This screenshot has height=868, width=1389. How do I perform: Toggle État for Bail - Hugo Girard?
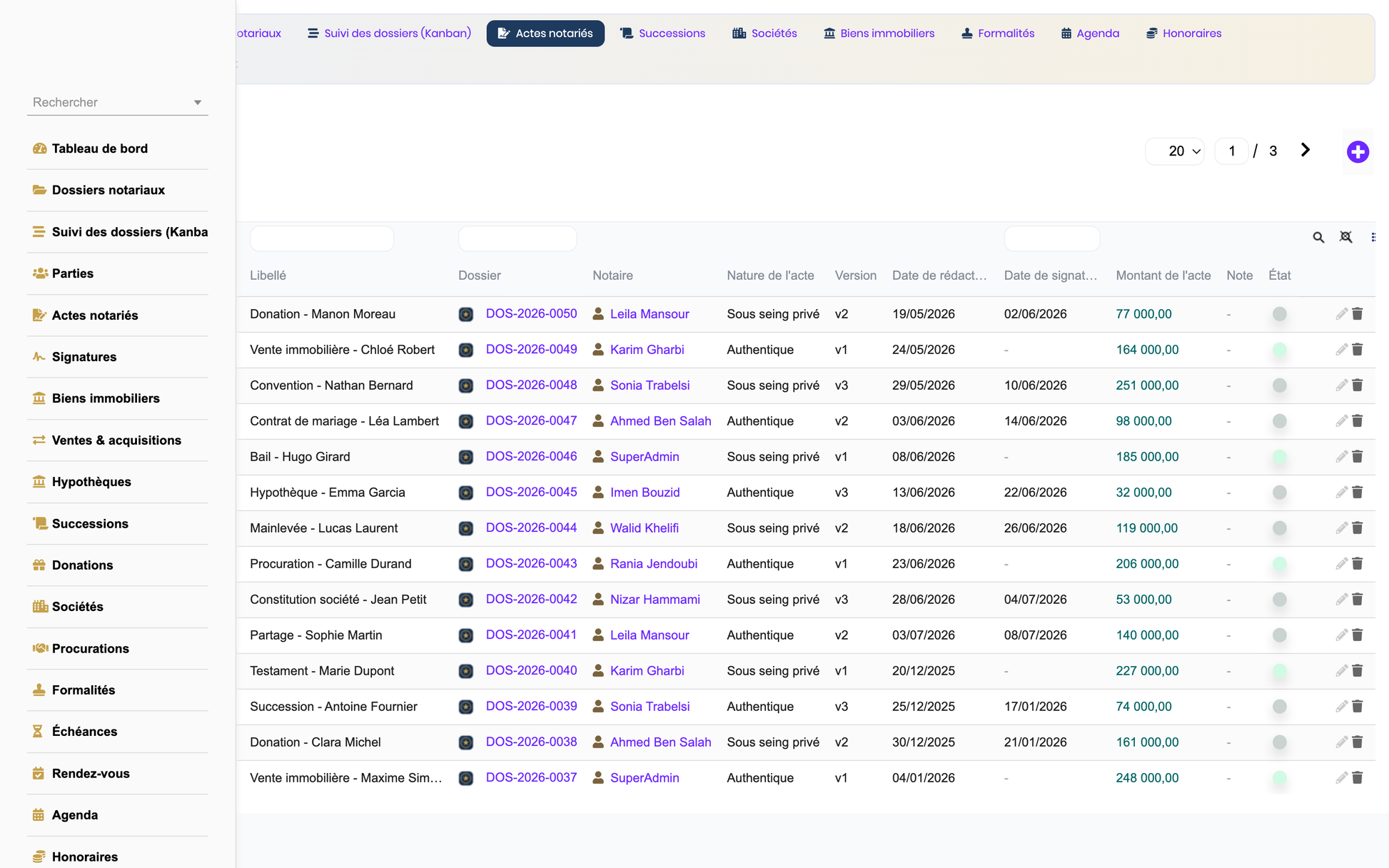click(x=1279, y=457)
